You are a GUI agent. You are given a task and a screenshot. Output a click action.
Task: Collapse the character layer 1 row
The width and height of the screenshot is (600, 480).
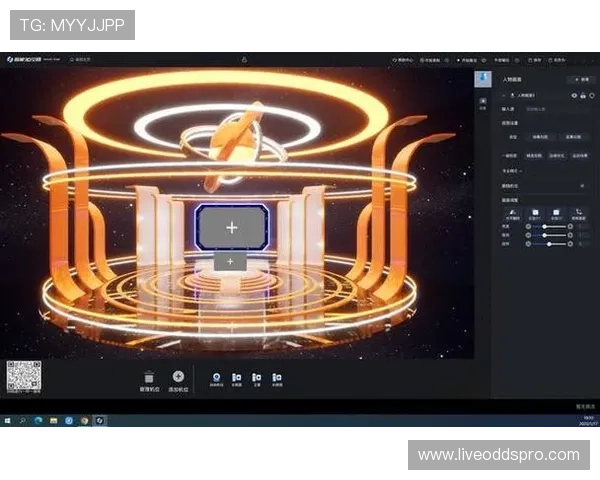point(504,95)
